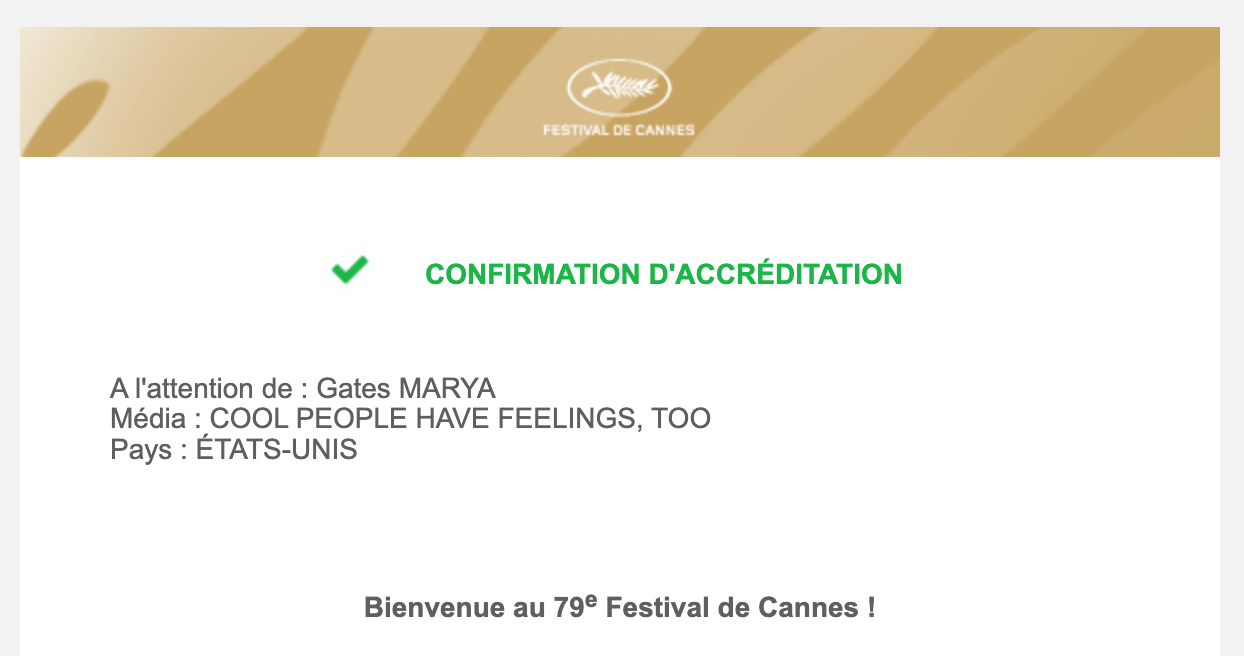
Task: Click the "79e" edition number
Action: [x=575, y=606]
